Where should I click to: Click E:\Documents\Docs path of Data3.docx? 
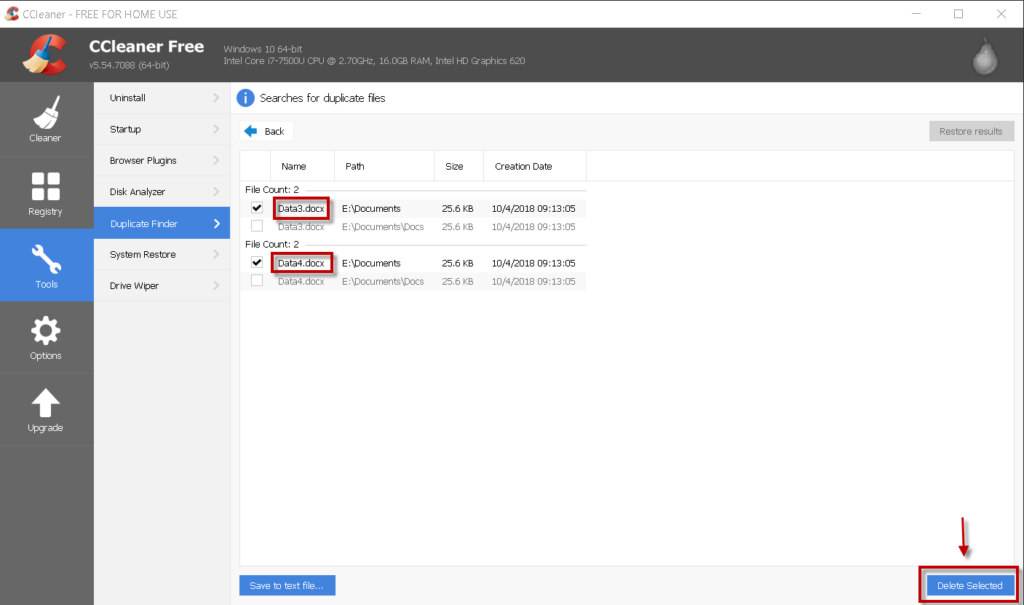[383, 227]
